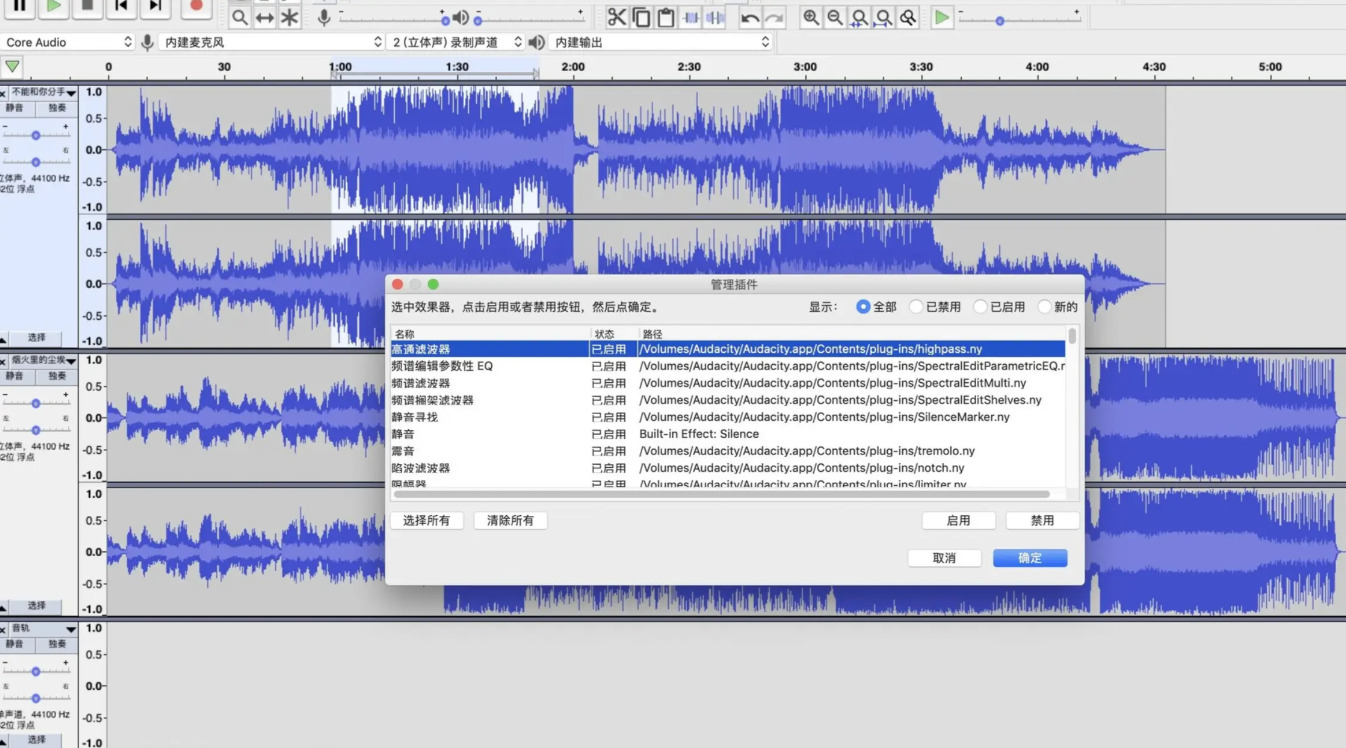Select the Time Shift tool
Image resolution: width=1346 pixels, height=748 pixels.
pyautogui.click(x=265, y=18)
